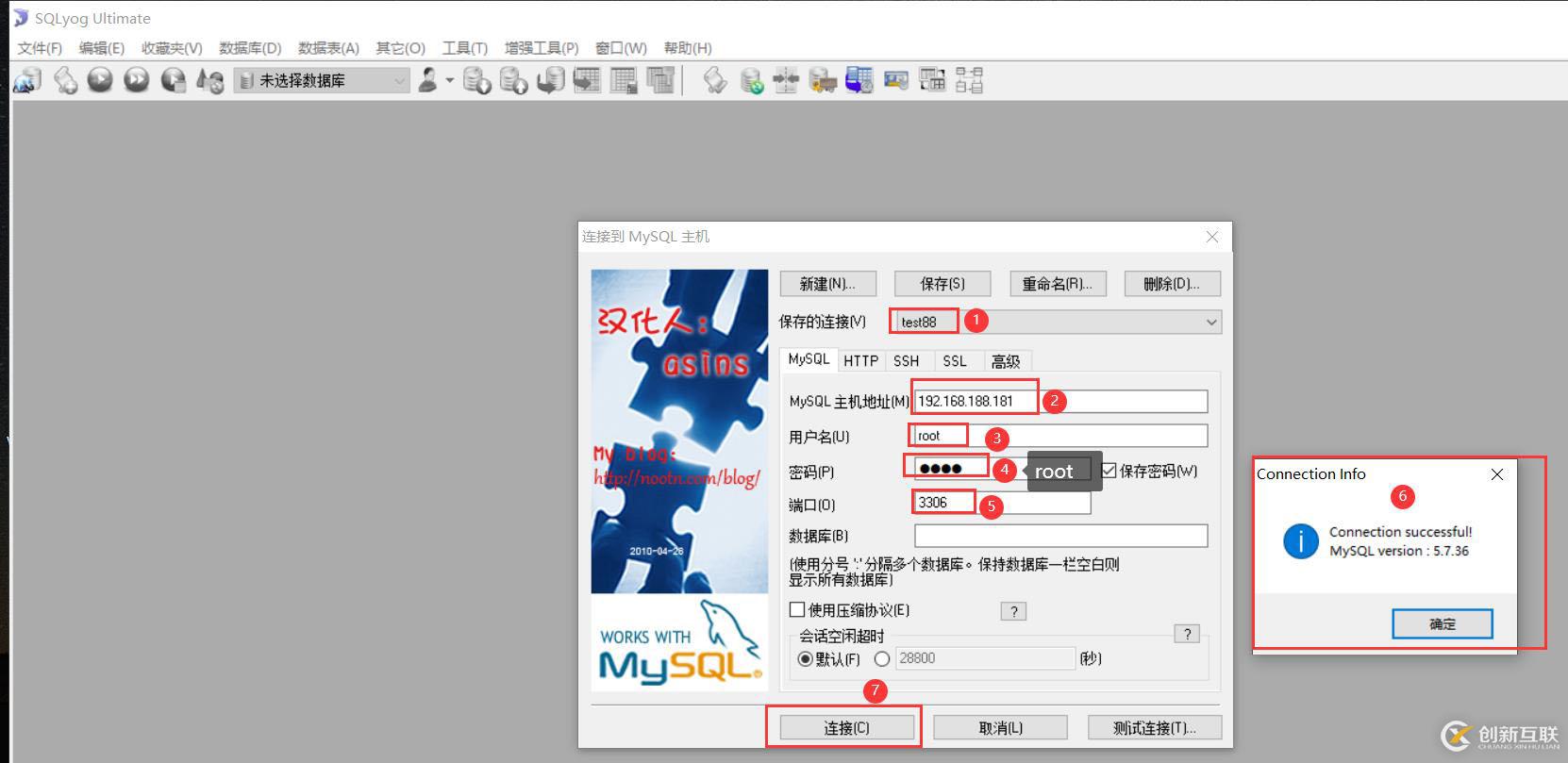Click the database truck migration icon
1568x763 pixels.
(x=823, y=81)
